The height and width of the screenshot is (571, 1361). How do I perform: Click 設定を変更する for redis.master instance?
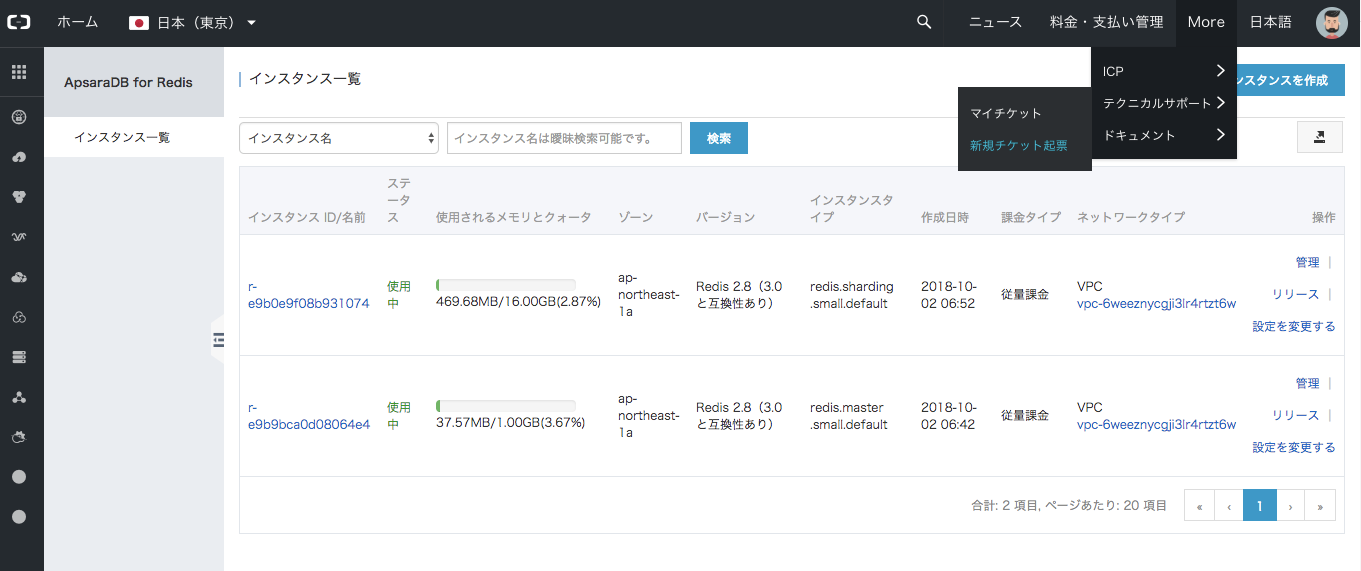1294,447
